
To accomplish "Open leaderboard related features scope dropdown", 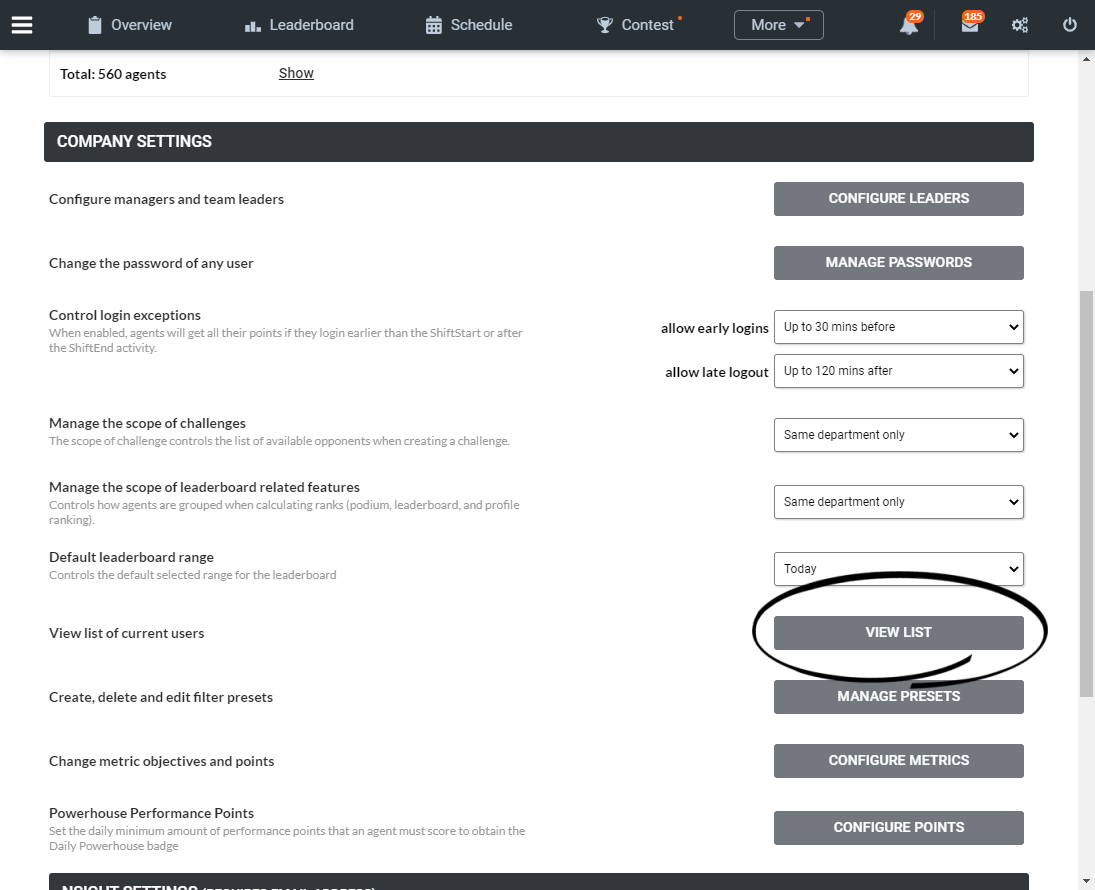I will tap(899, 502).
